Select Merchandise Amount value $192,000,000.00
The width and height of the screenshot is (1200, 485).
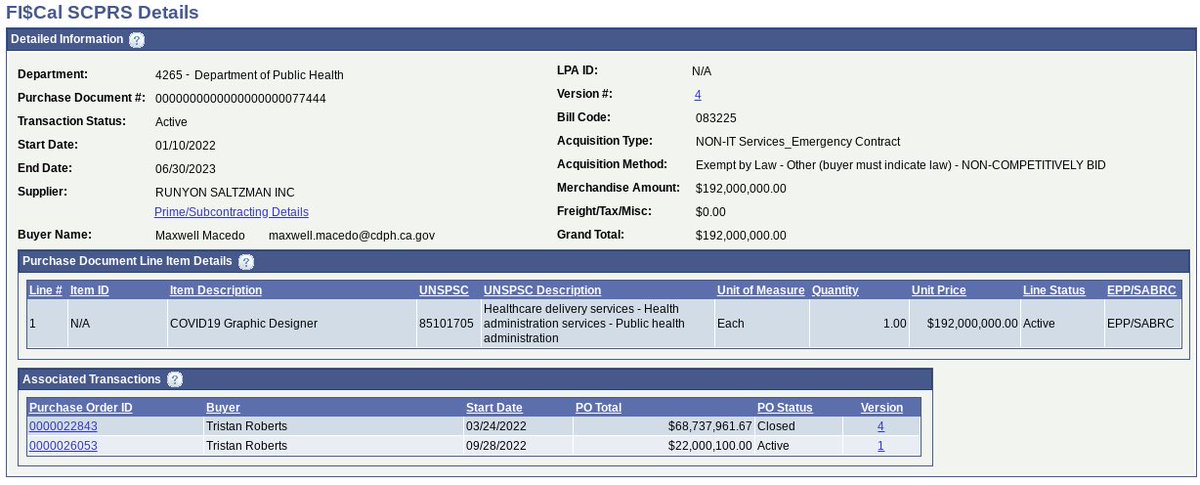click(x=741, y=188)
